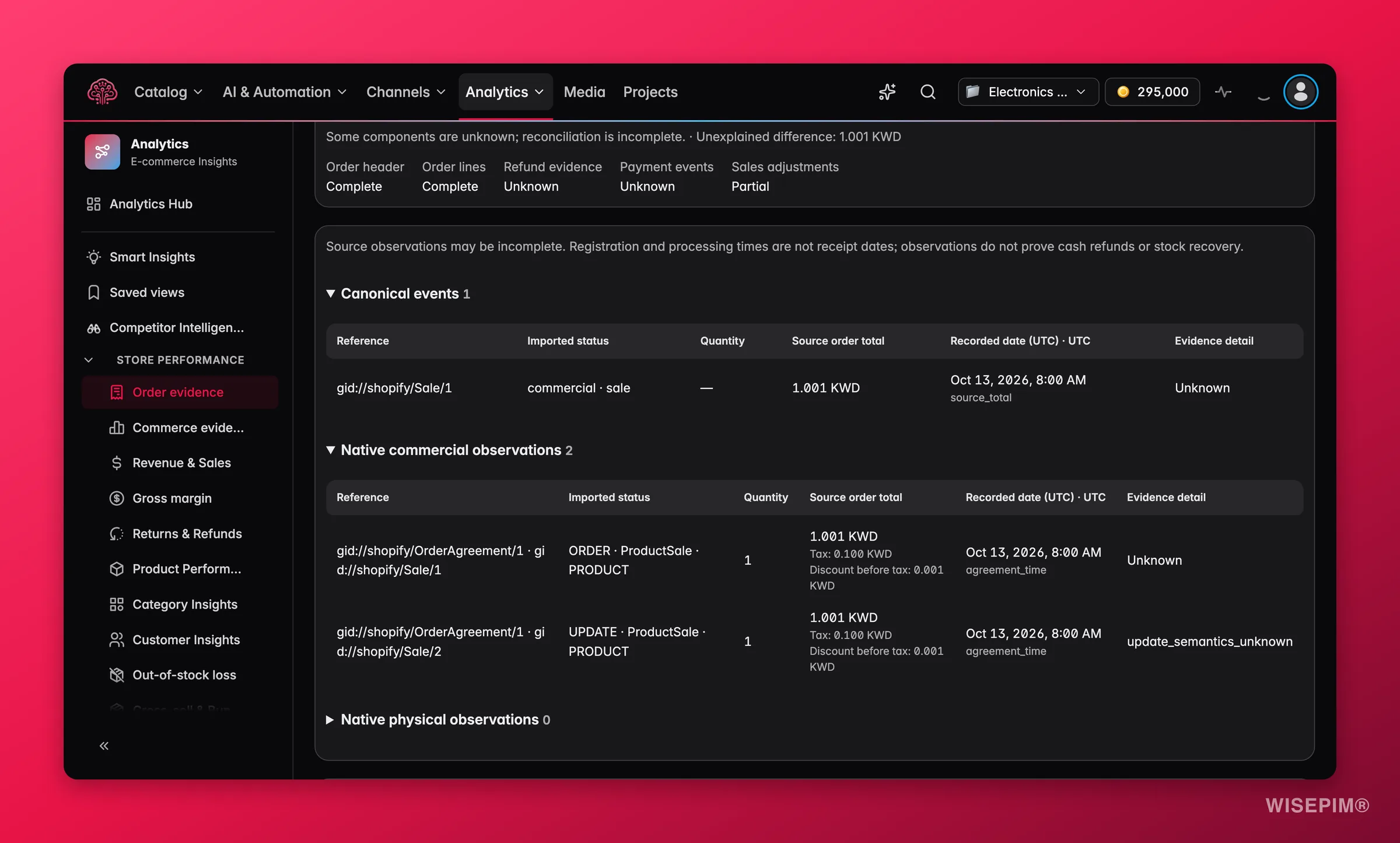Click the search magnifier icon
Screen dimensions: 1400x843
coord(928,92)
